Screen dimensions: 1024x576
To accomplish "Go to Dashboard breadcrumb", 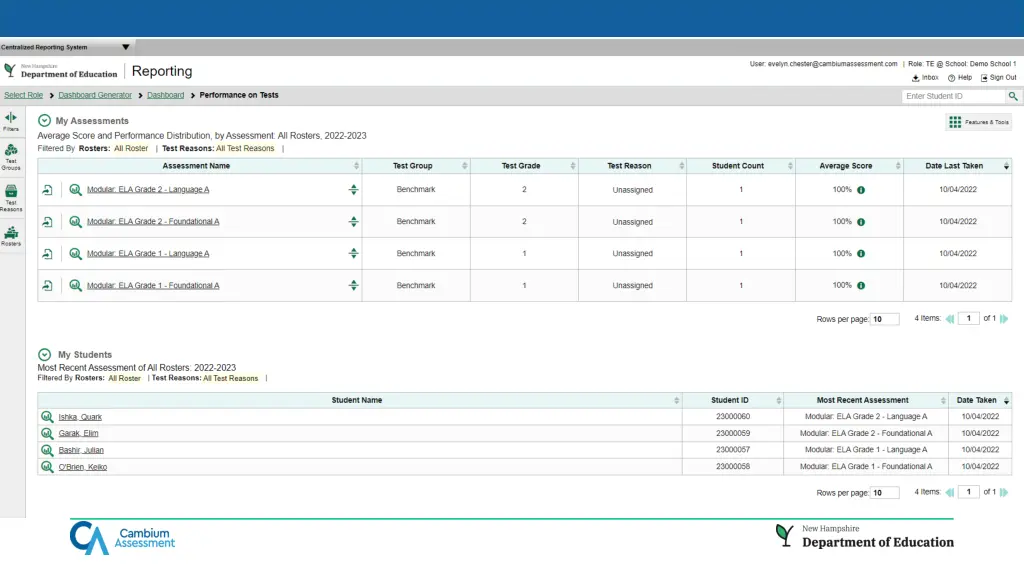I will coord(165,95).
